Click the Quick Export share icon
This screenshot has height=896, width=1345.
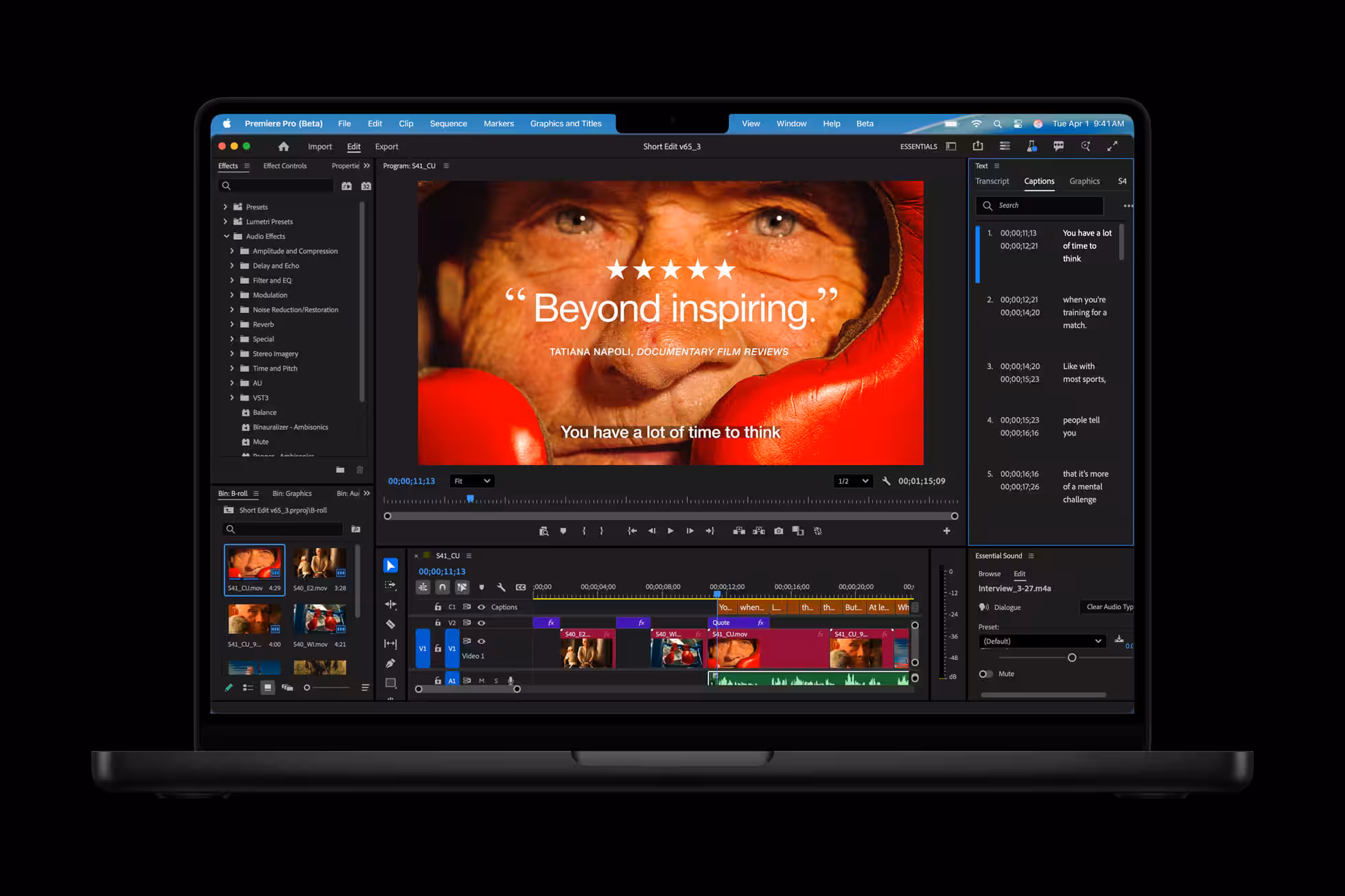coord(978,146)
